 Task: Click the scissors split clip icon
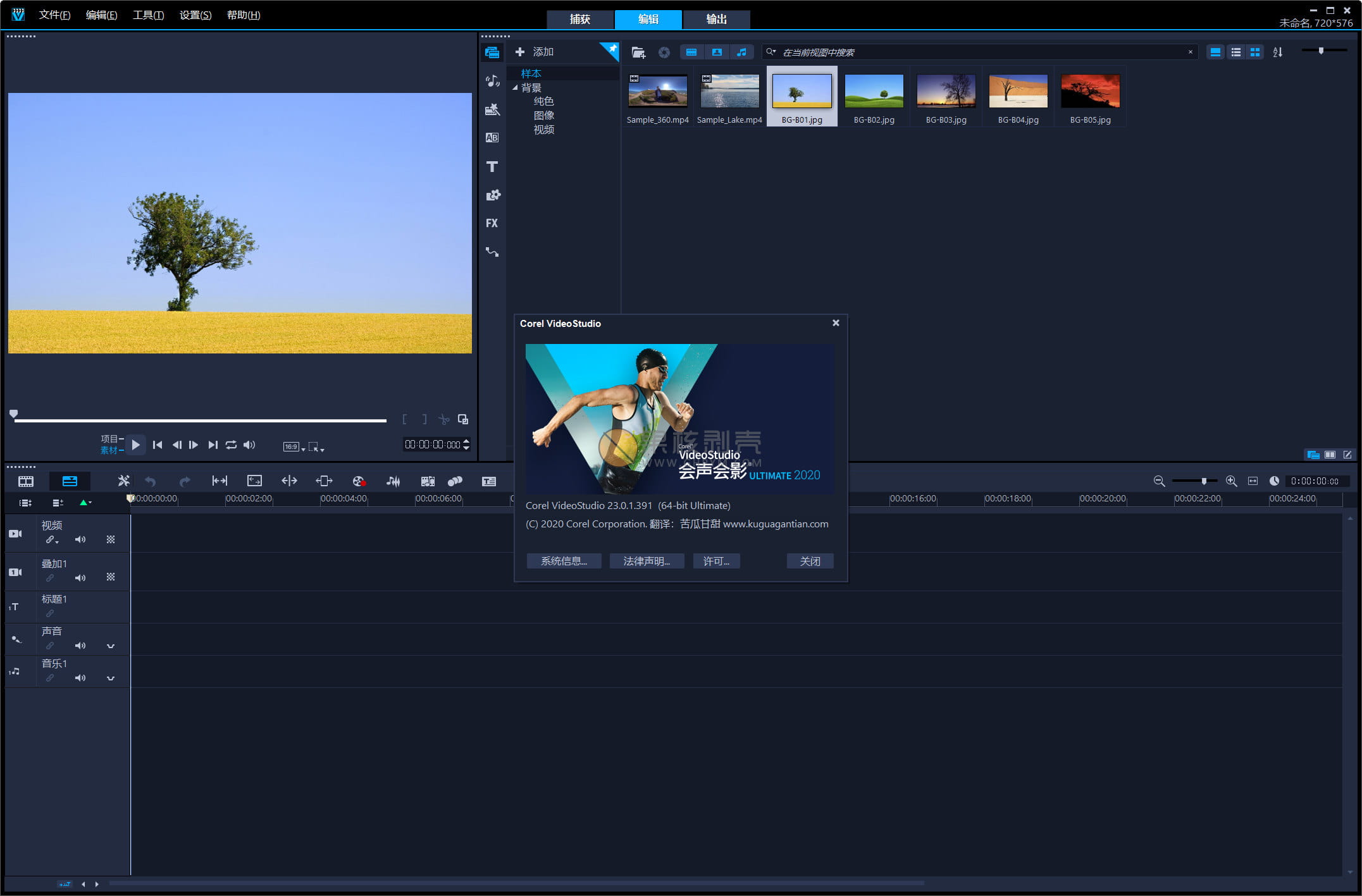coord(444,419)
